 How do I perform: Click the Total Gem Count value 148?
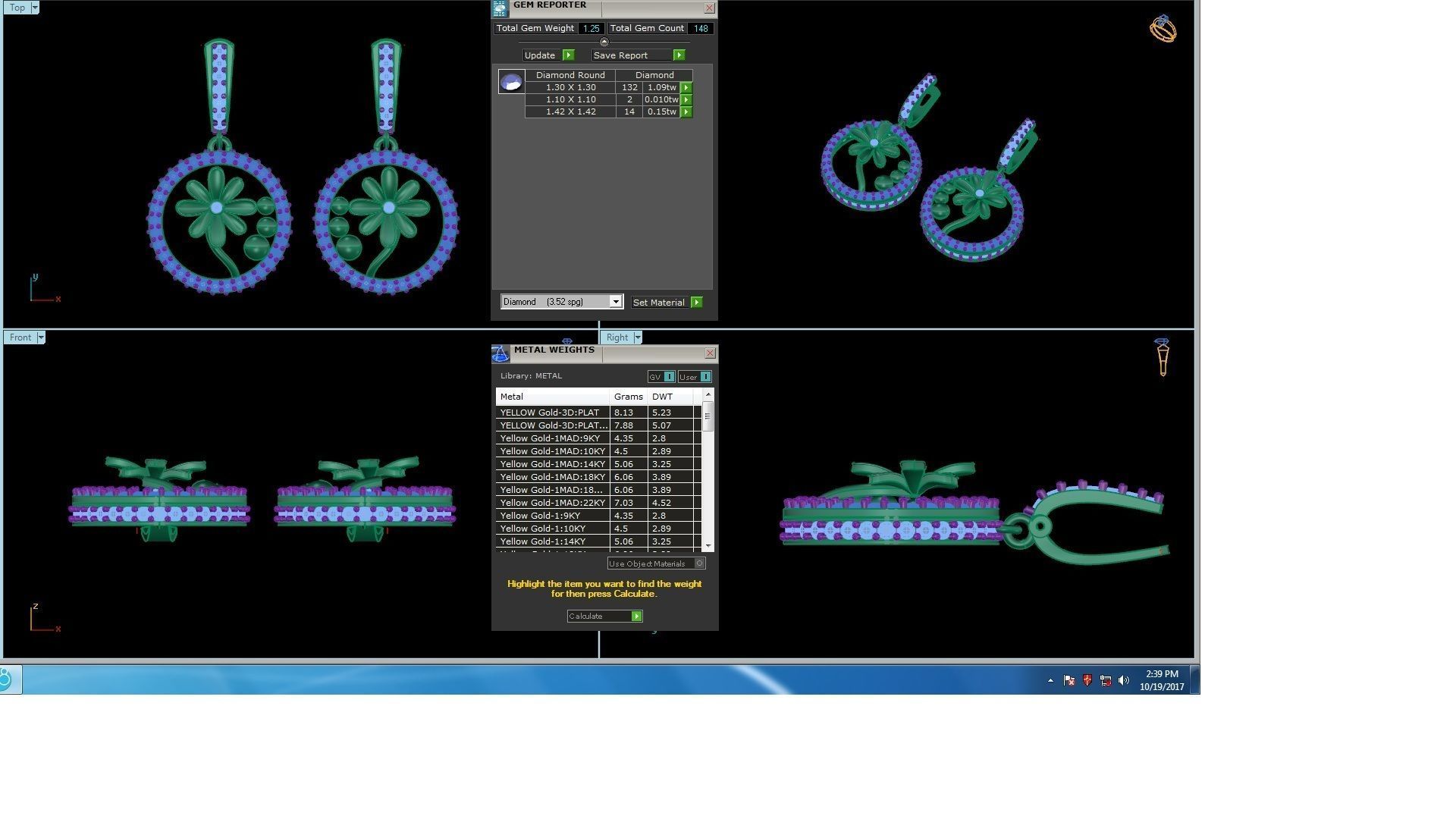point(701,29)
